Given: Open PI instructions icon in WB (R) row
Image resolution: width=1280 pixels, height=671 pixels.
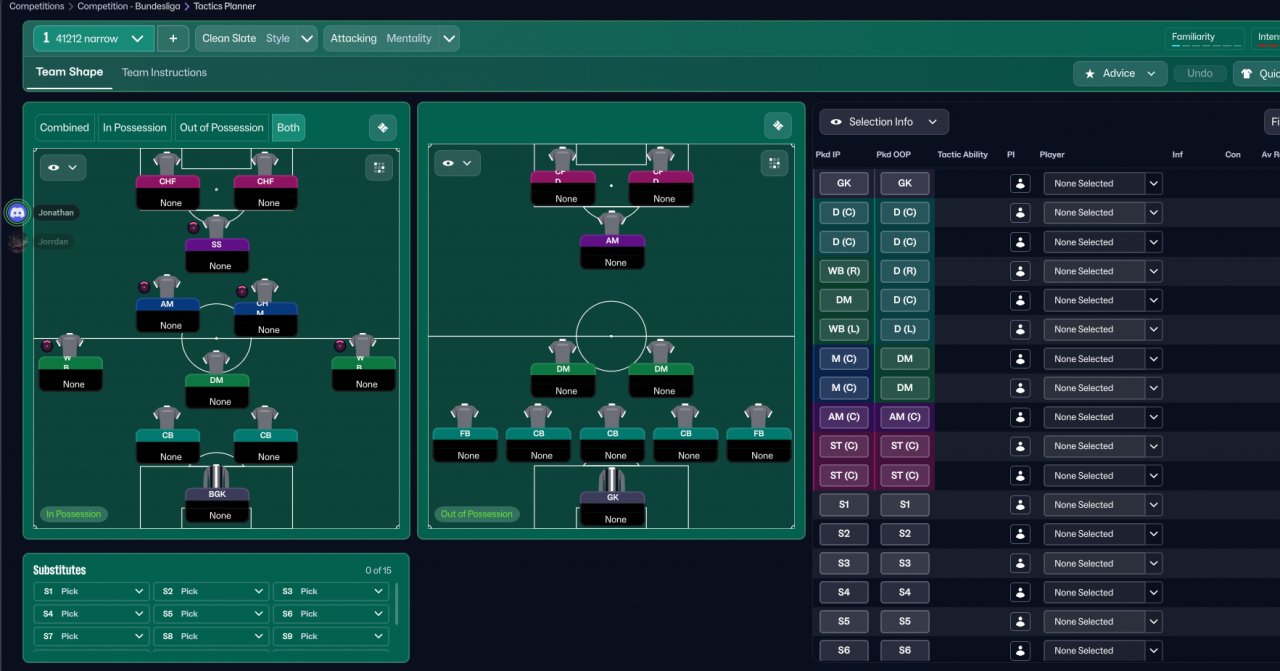Looking at the screenshot, I should click(x=1020, y=271).
